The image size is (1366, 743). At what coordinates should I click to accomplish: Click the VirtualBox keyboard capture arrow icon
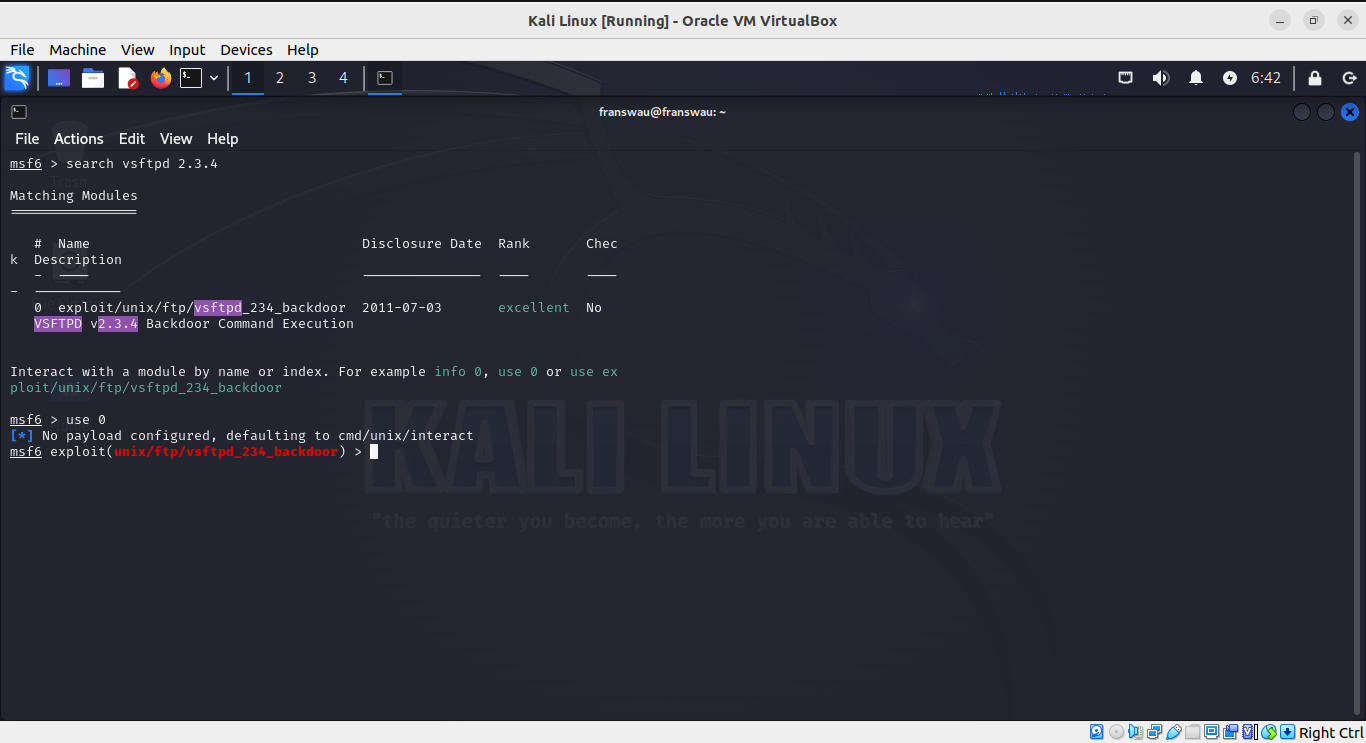tap(1287, 732)
